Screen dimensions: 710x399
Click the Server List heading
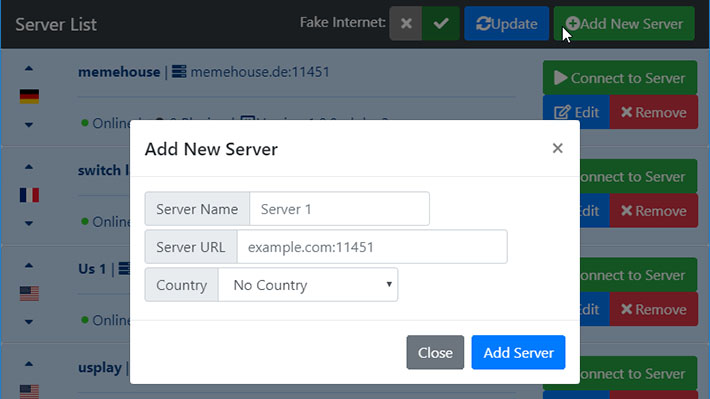click(56, 24)
